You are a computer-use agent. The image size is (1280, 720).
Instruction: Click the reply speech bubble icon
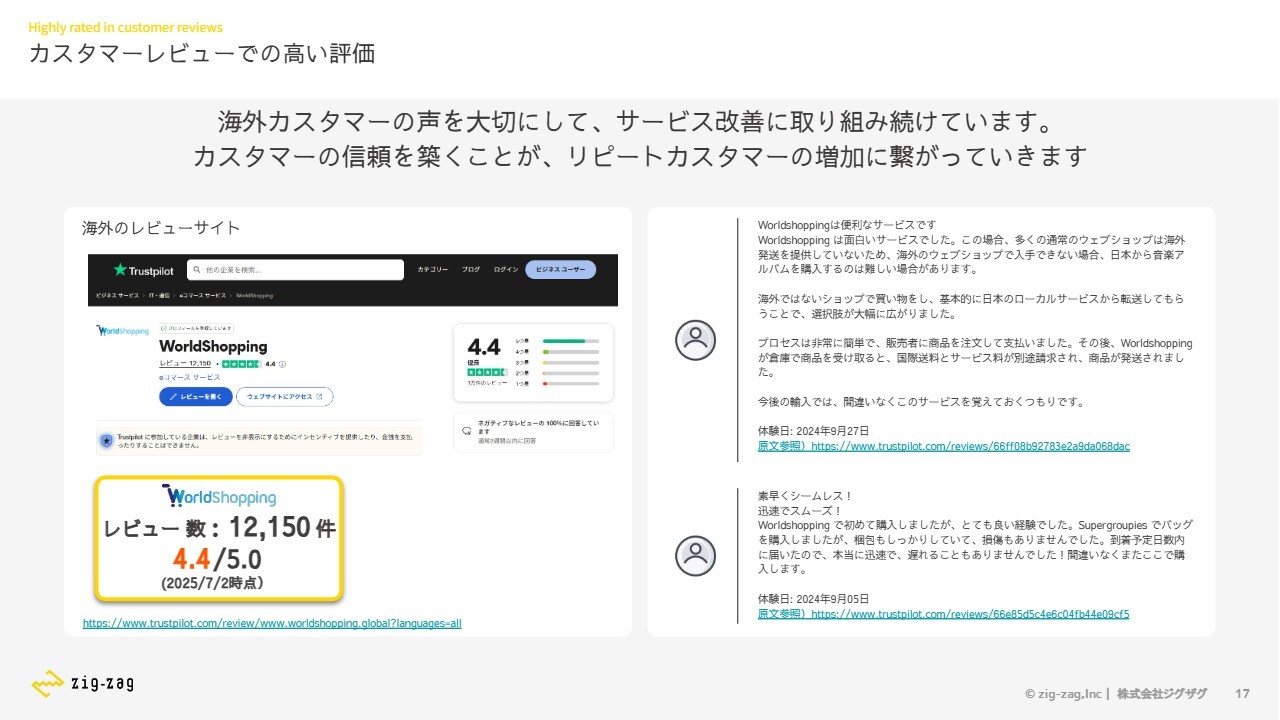click(x=466, y=431)
